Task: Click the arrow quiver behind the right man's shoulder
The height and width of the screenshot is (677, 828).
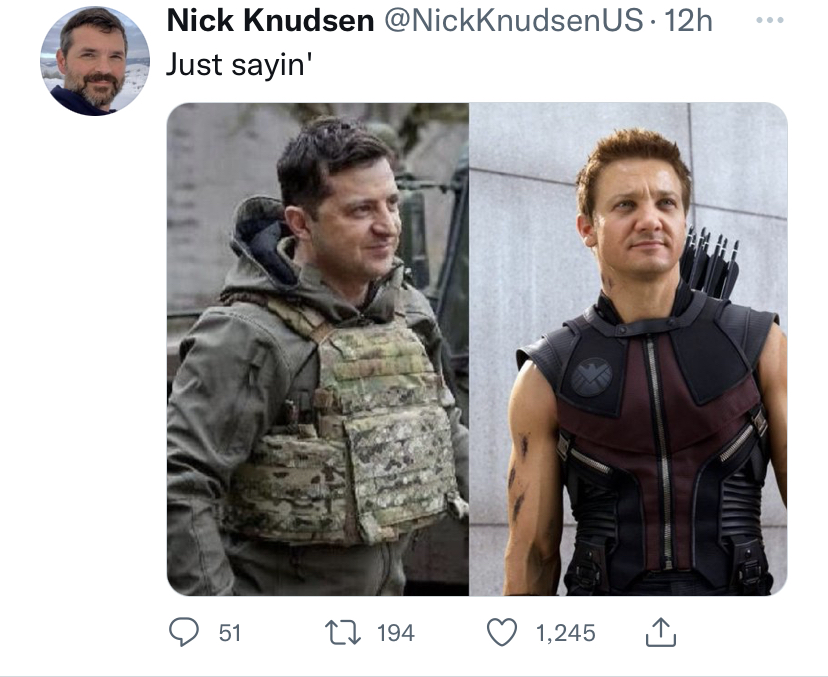Action: (708, 264)
